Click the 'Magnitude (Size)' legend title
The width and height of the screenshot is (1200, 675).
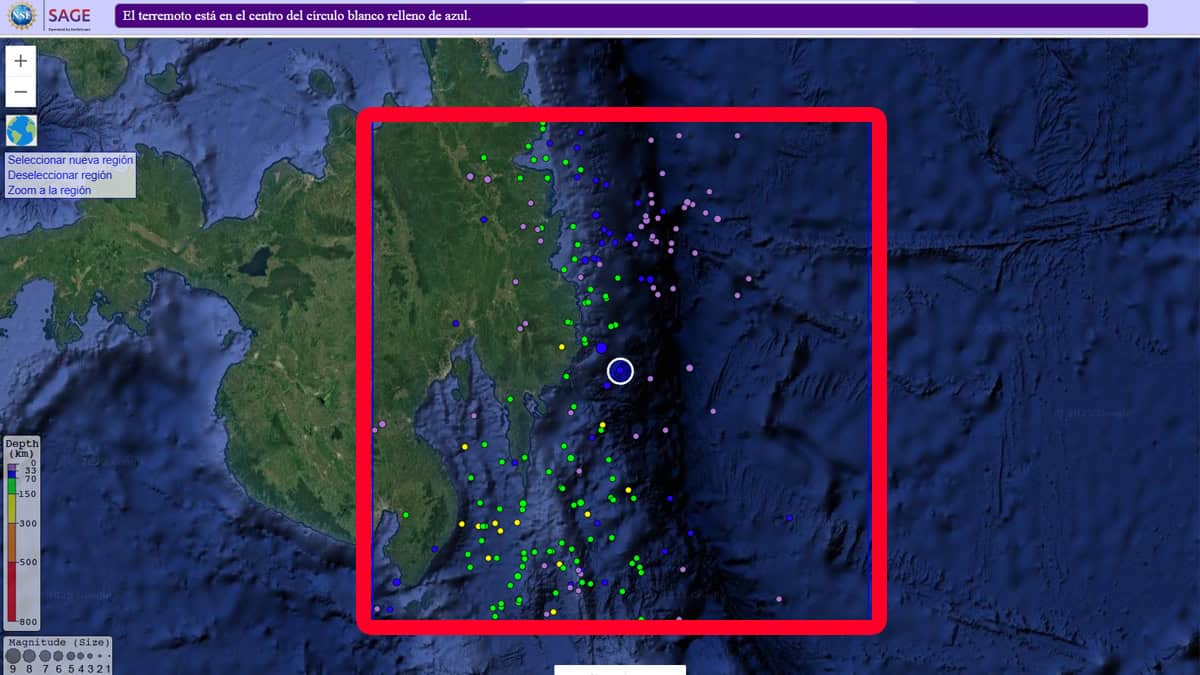56,642
